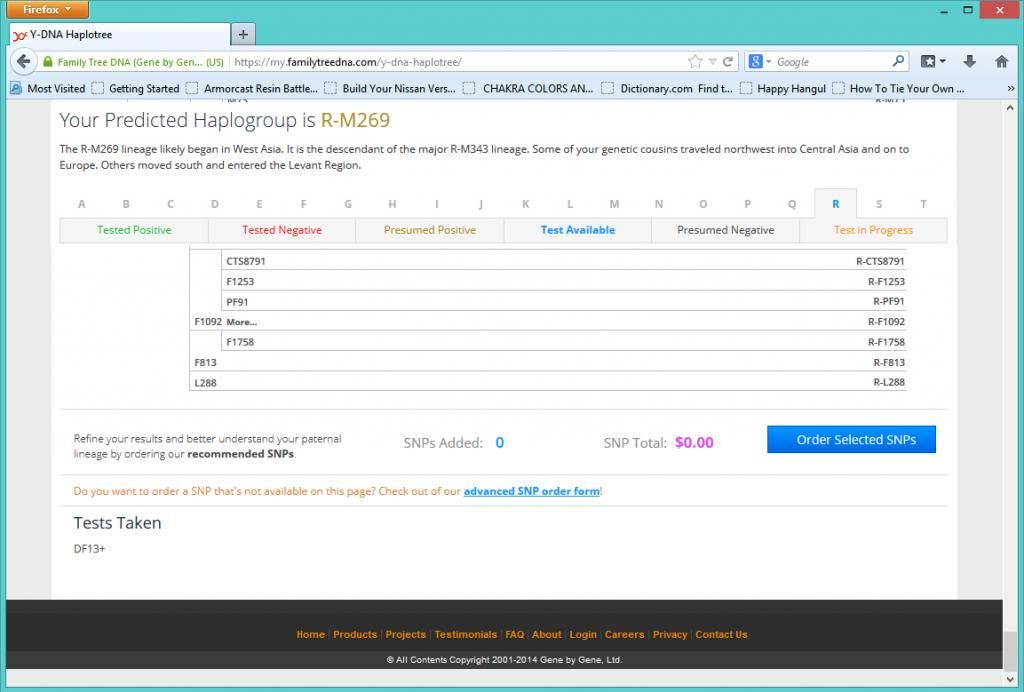Open Testimonials footer link
Viewport: 1024px width, 692px height.
point(465,635)
